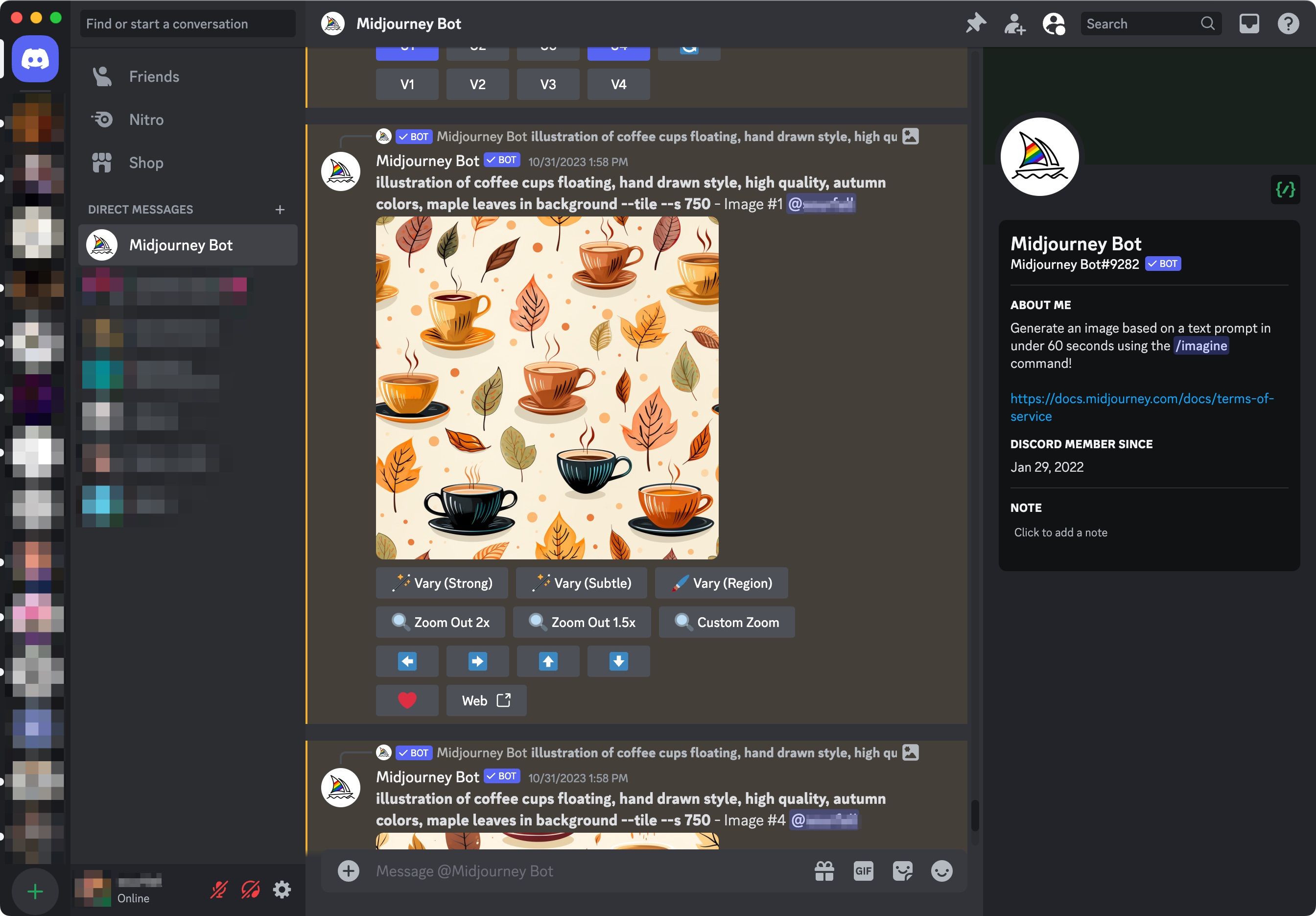Open pinned messages via the pin icon
This screenshot has width=1316, height=916.
975,24
